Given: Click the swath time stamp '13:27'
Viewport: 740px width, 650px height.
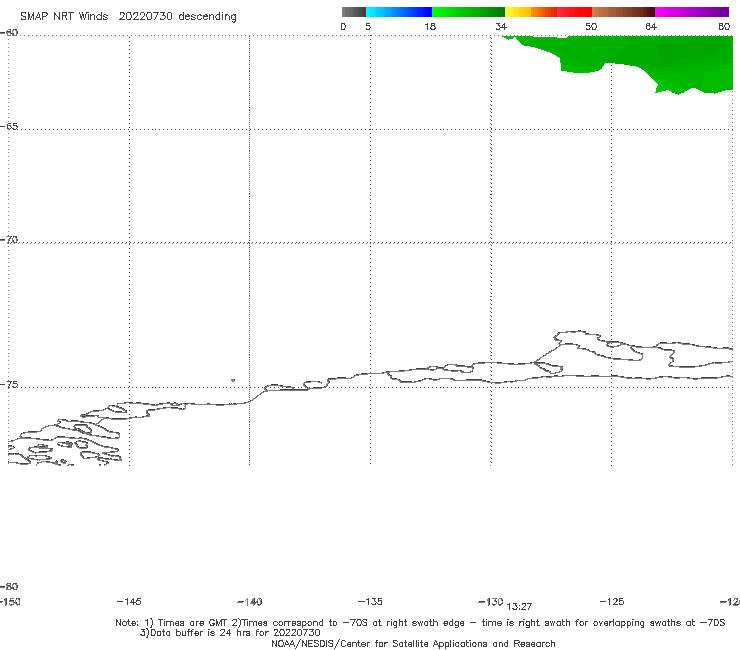Looking at the screenshot, I should click(519, 607).
